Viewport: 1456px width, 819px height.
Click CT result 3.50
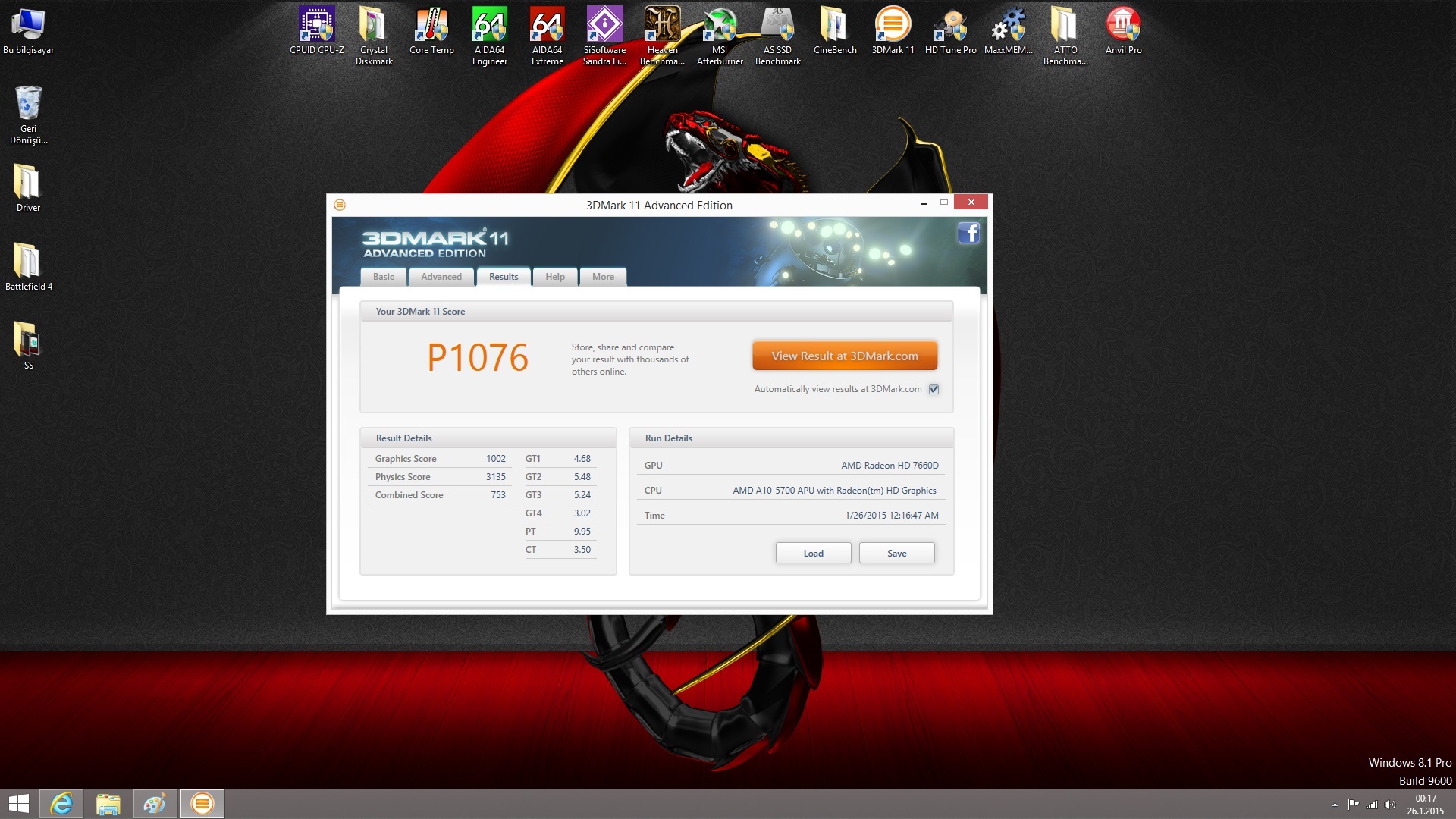coord(582,550)
